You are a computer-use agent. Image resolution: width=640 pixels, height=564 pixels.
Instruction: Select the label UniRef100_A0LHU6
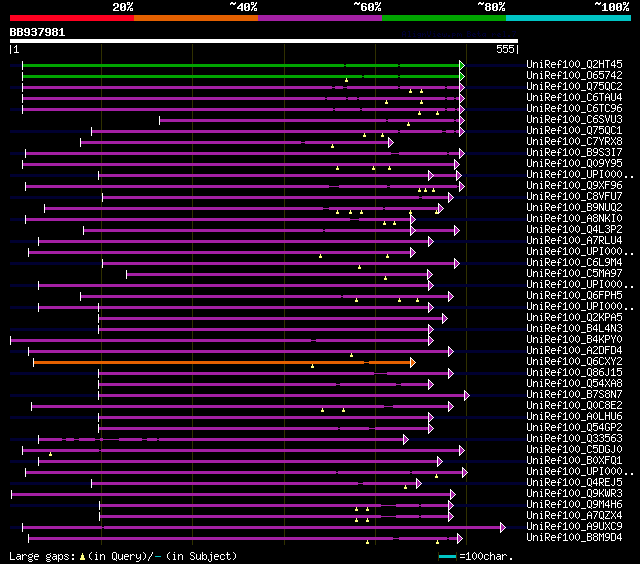pos(574,417)
